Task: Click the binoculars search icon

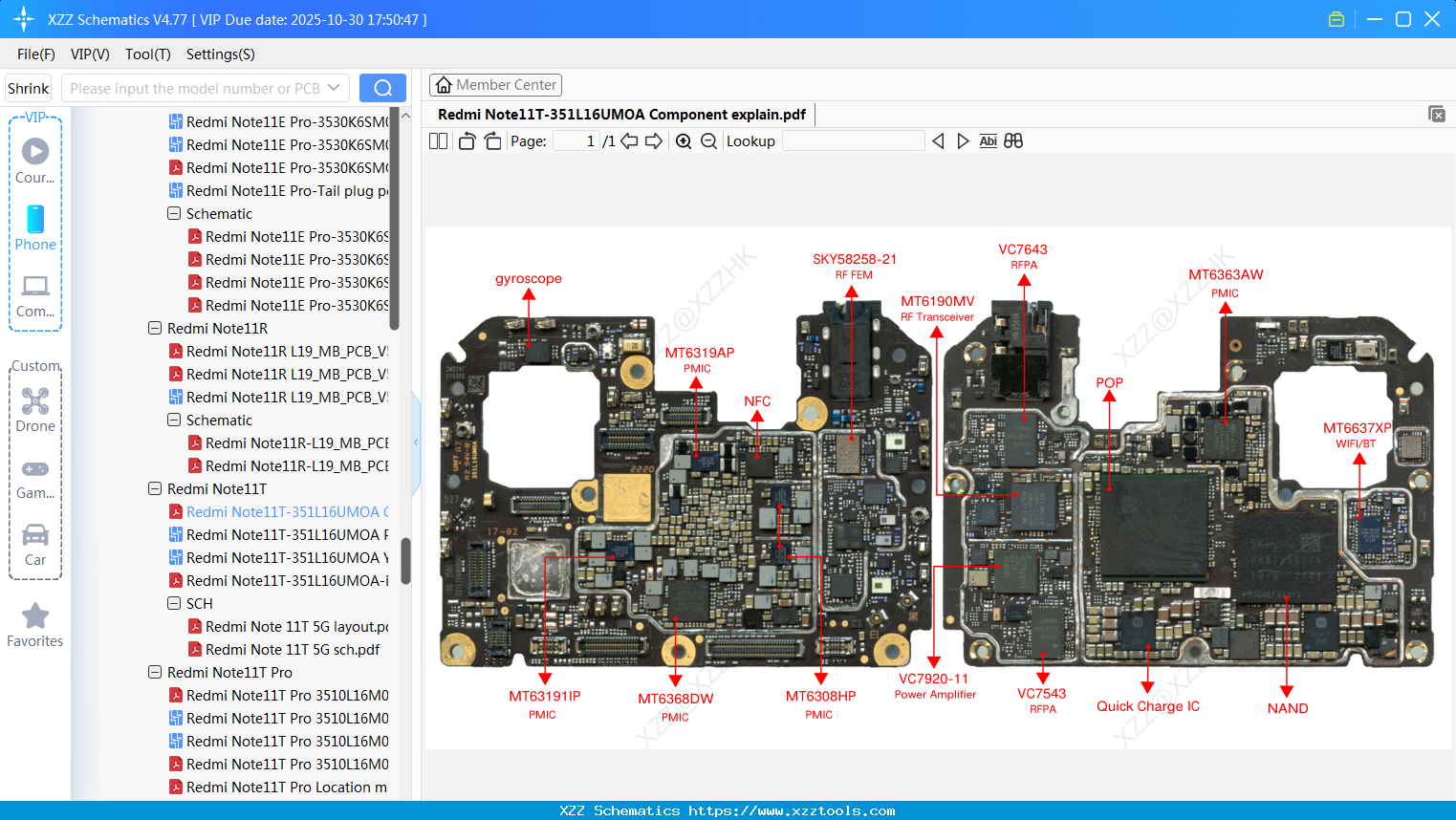Action: [1013, 140]
